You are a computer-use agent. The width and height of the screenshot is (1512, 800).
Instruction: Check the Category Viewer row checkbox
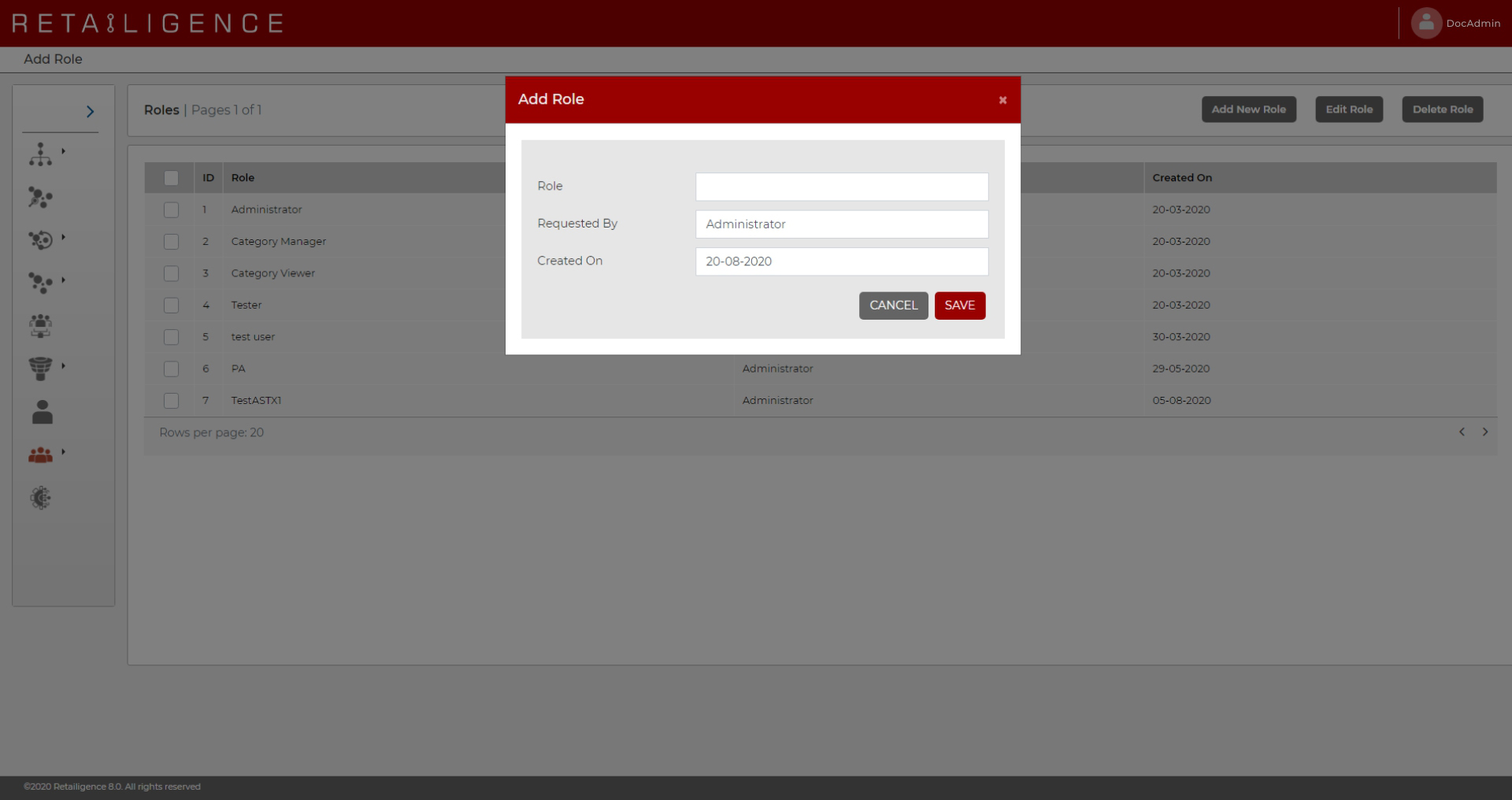click(x=171, y=273)
